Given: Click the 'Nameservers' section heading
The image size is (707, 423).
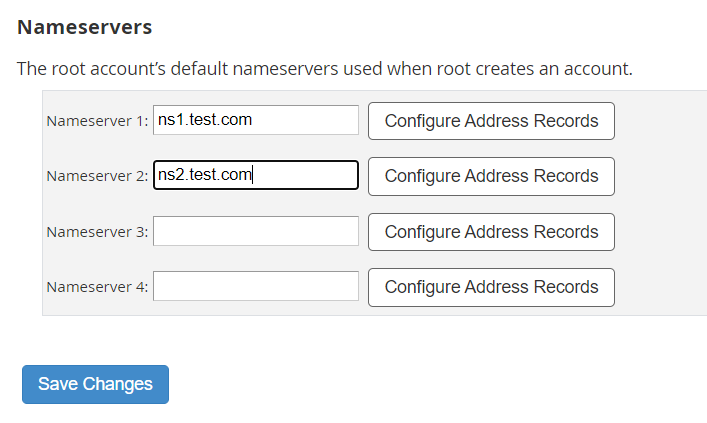Looking at the screenshot, I should click(85, 27).
